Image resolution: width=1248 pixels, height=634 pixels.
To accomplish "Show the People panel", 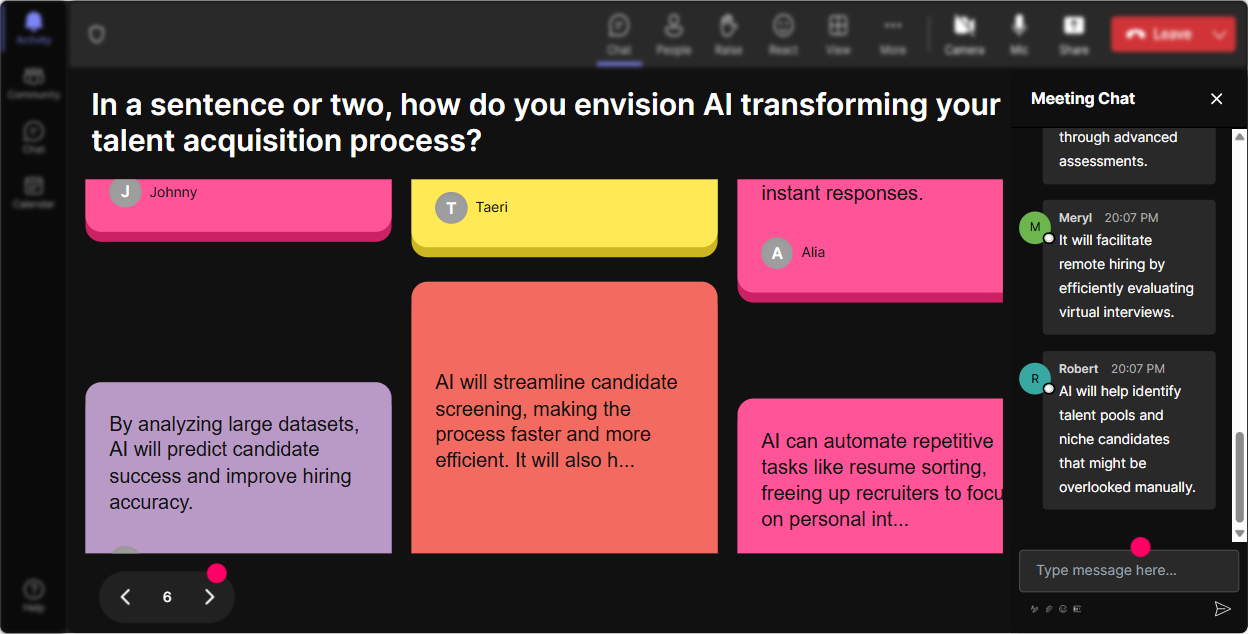I will pyautogui.click(x=674, y=35).
